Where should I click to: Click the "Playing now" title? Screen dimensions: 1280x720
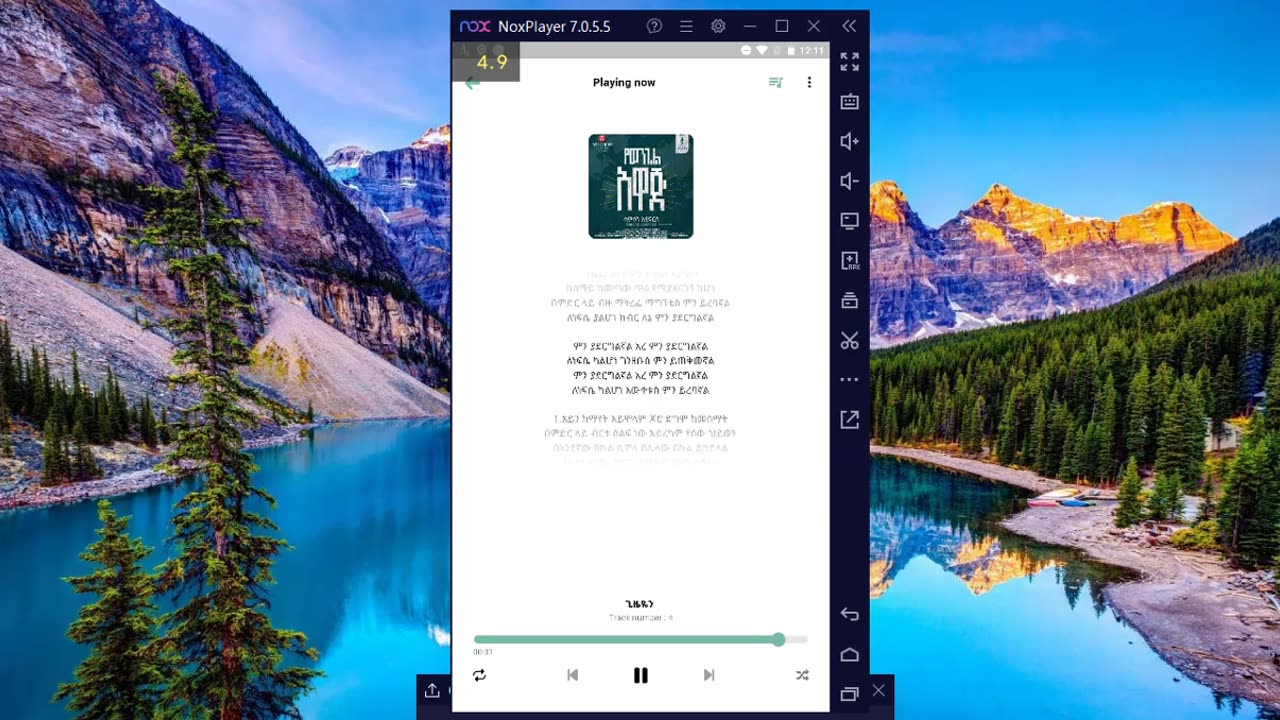pyautogui.click(x=624, y=83)
